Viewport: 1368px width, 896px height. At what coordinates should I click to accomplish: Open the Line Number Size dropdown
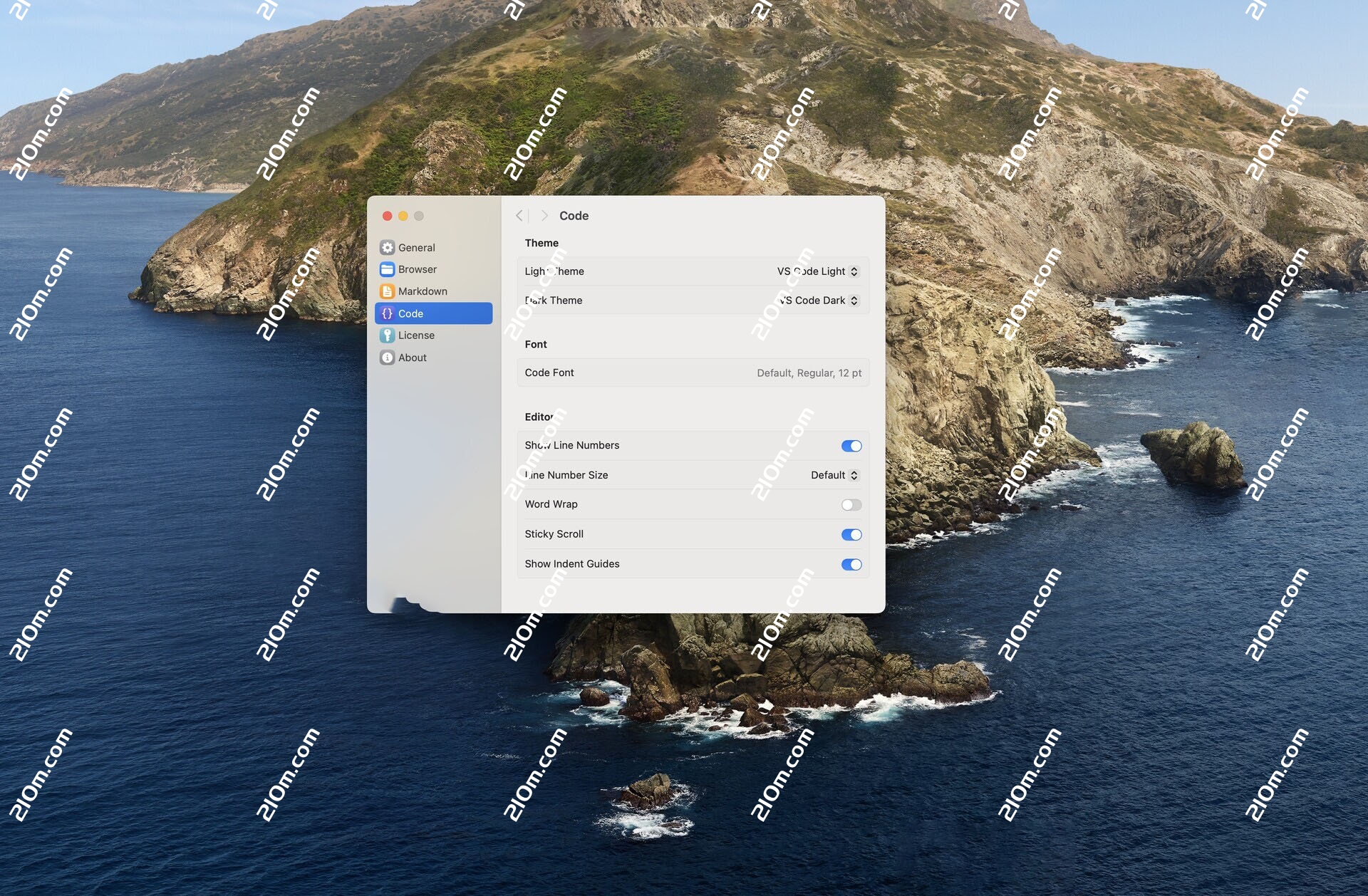835,475
